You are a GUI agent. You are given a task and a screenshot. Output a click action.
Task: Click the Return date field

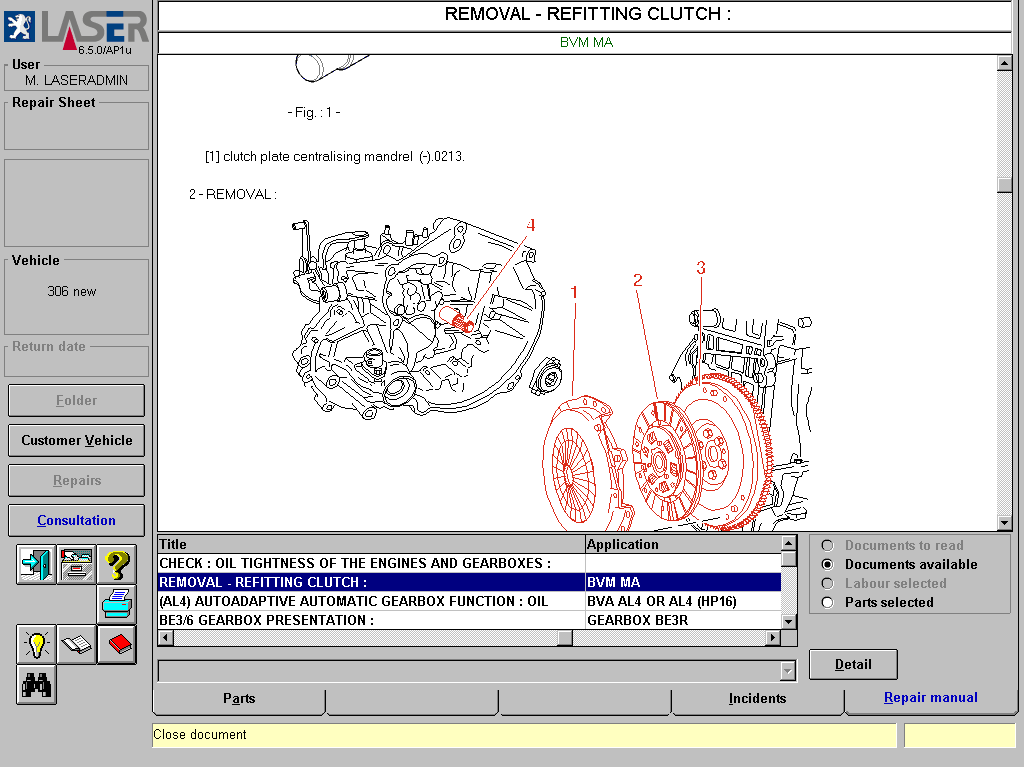click(x=76, y=361)
